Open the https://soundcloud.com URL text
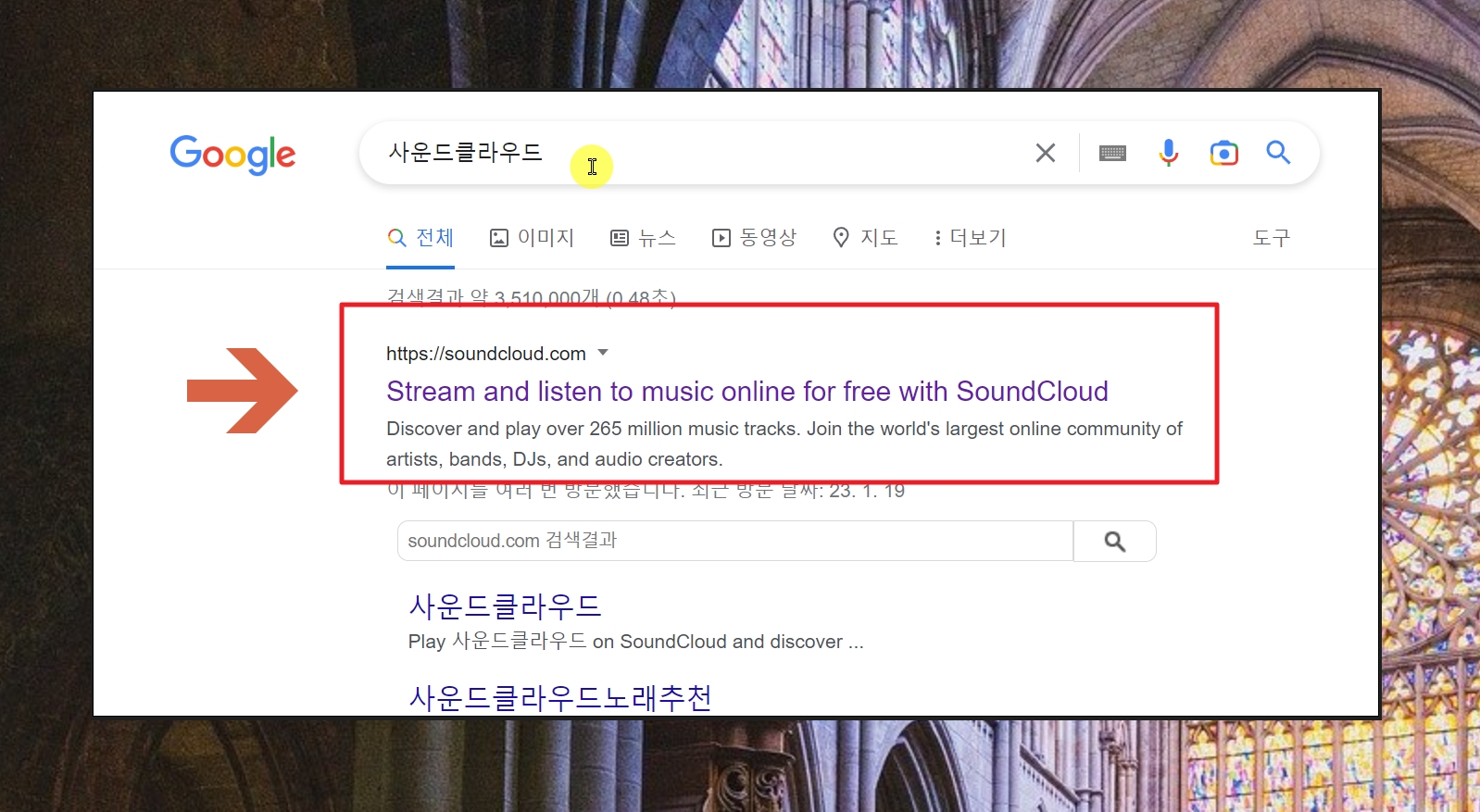 click(x=486, y=354)
